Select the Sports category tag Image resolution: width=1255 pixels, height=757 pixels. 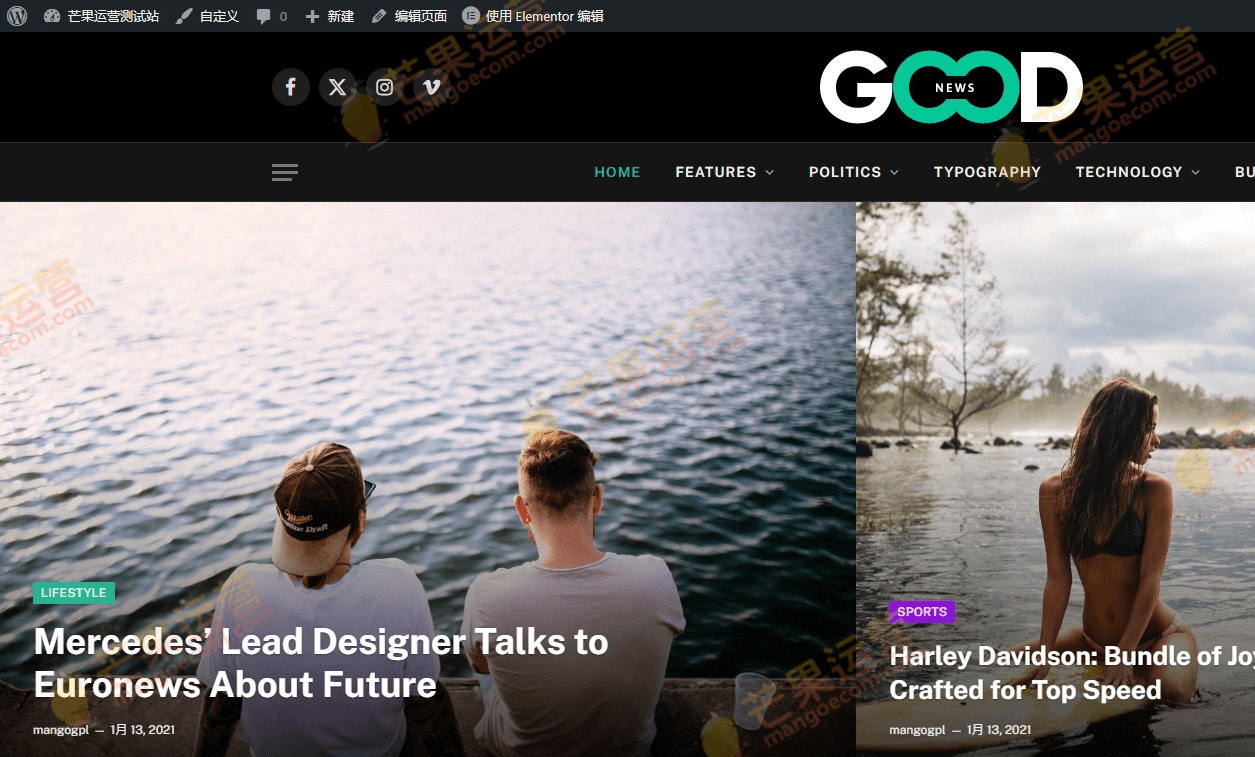922,612
